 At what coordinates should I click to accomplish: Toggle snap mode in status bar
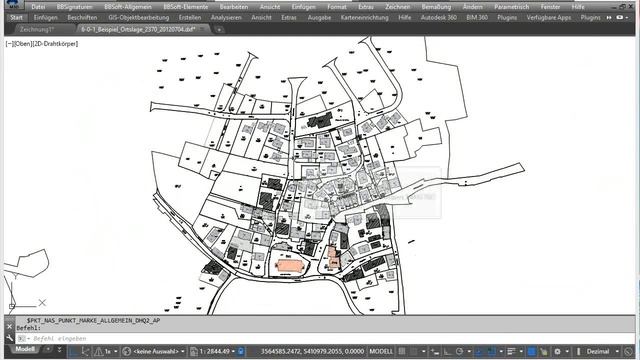click(414, 351)
